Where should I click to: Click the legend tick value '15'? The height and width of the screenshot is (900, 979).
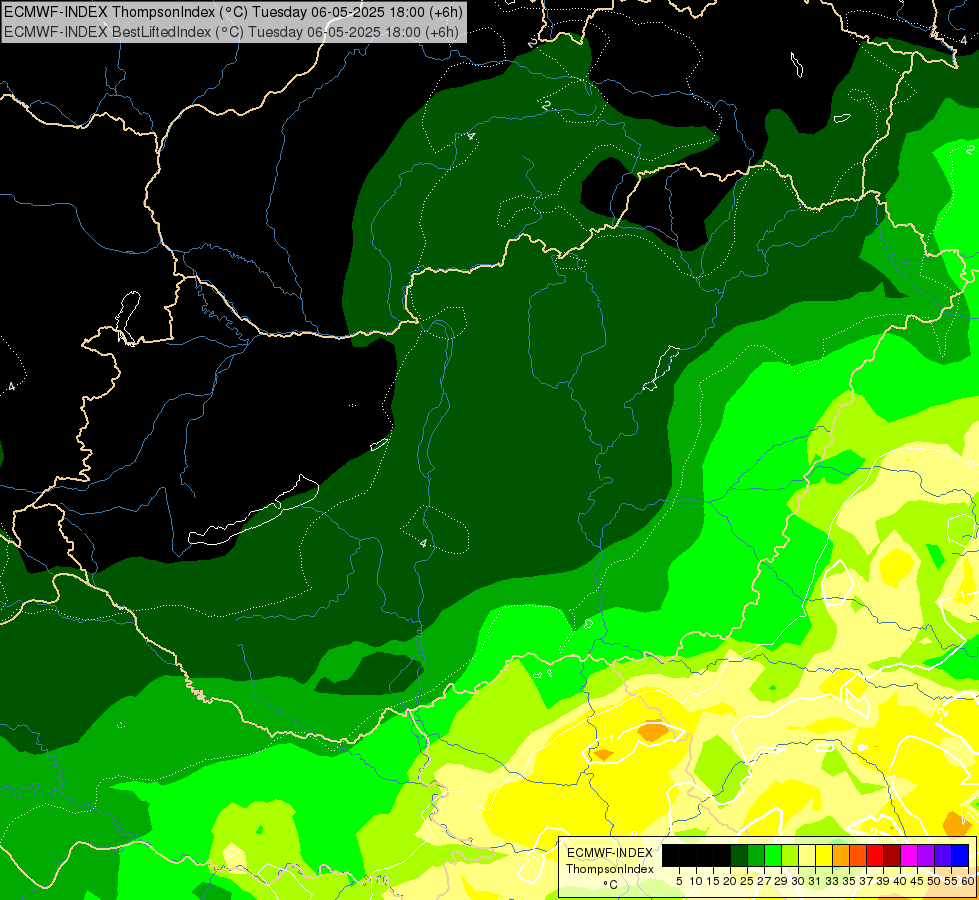point(713,881)
